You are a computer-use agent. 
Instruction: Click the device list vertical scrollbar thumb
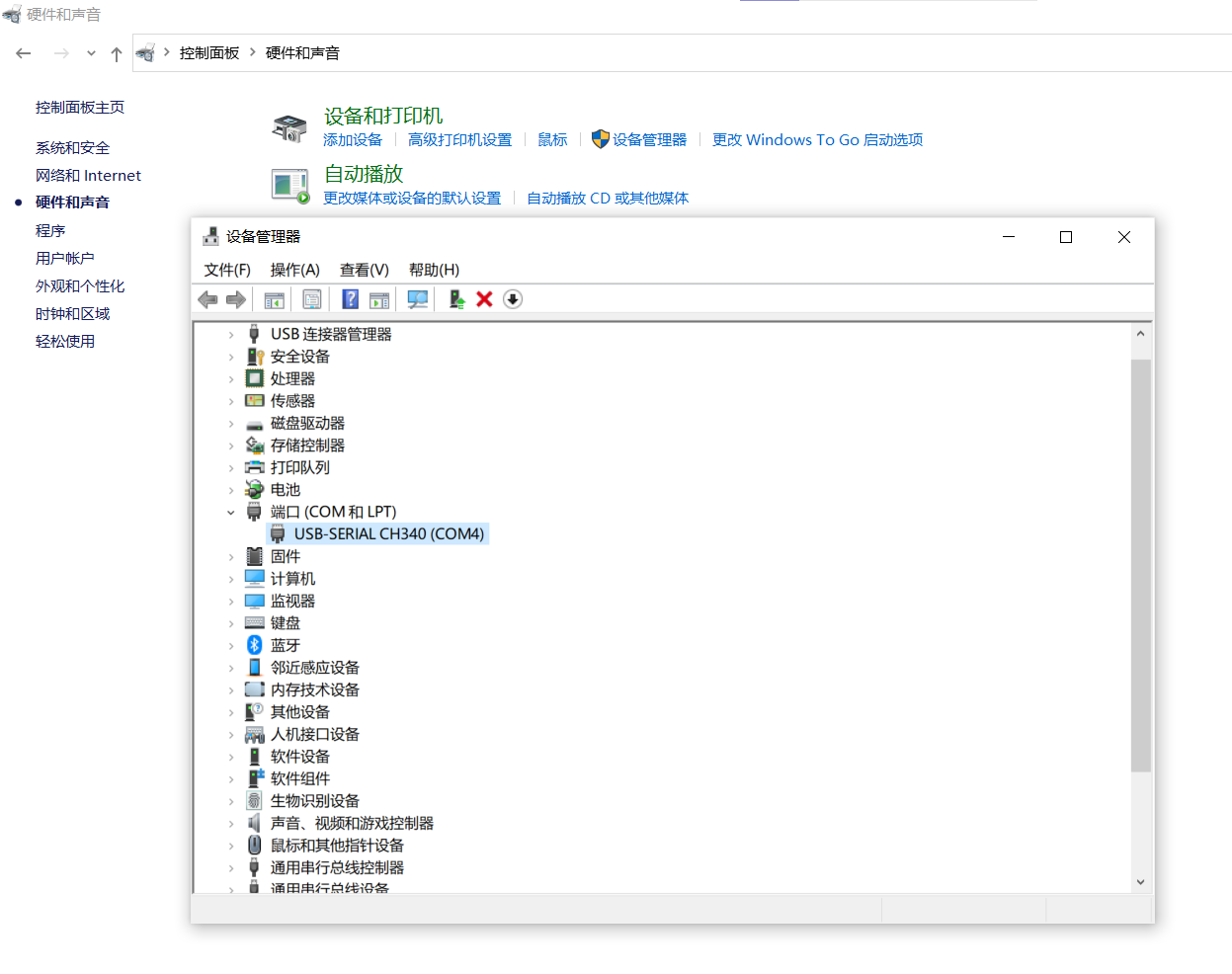[x=1140, y=563]
